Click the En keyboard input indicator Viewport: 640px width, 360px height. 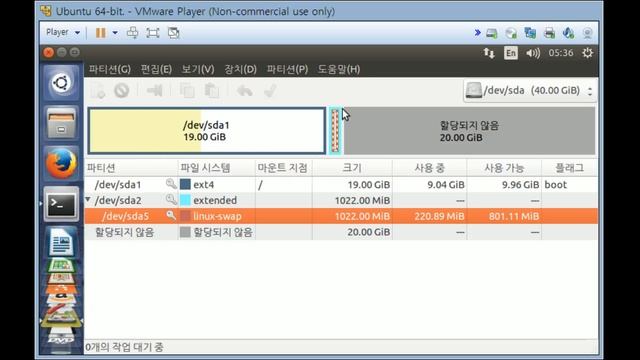[511, 53]
